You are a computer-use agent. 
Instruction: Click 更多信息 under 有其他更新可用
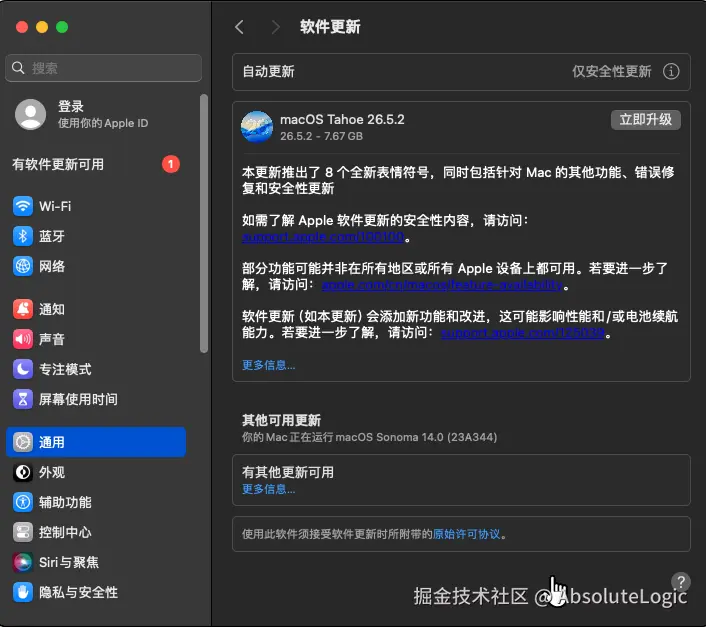point(269,489)
